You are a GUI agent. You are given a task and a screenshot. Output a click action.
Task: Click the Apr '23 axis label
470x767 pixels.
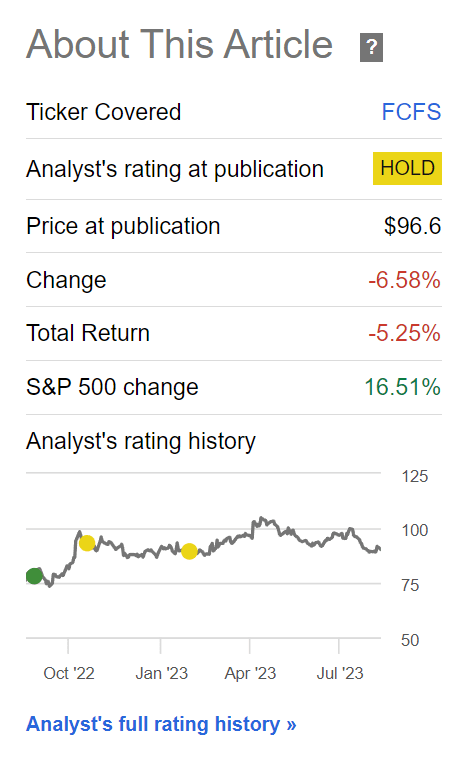tap(250, 674)
